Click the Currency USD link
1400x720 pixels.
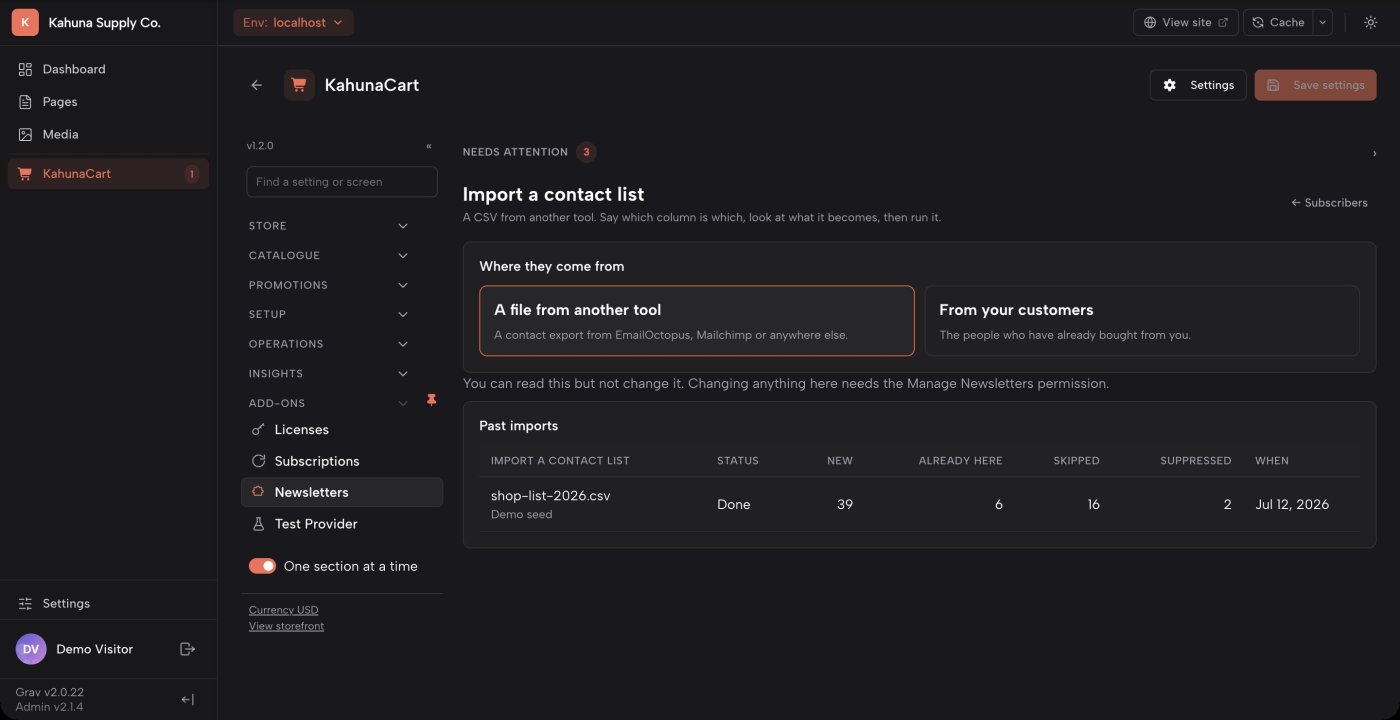pyautogui.click(x=284, y=610)
